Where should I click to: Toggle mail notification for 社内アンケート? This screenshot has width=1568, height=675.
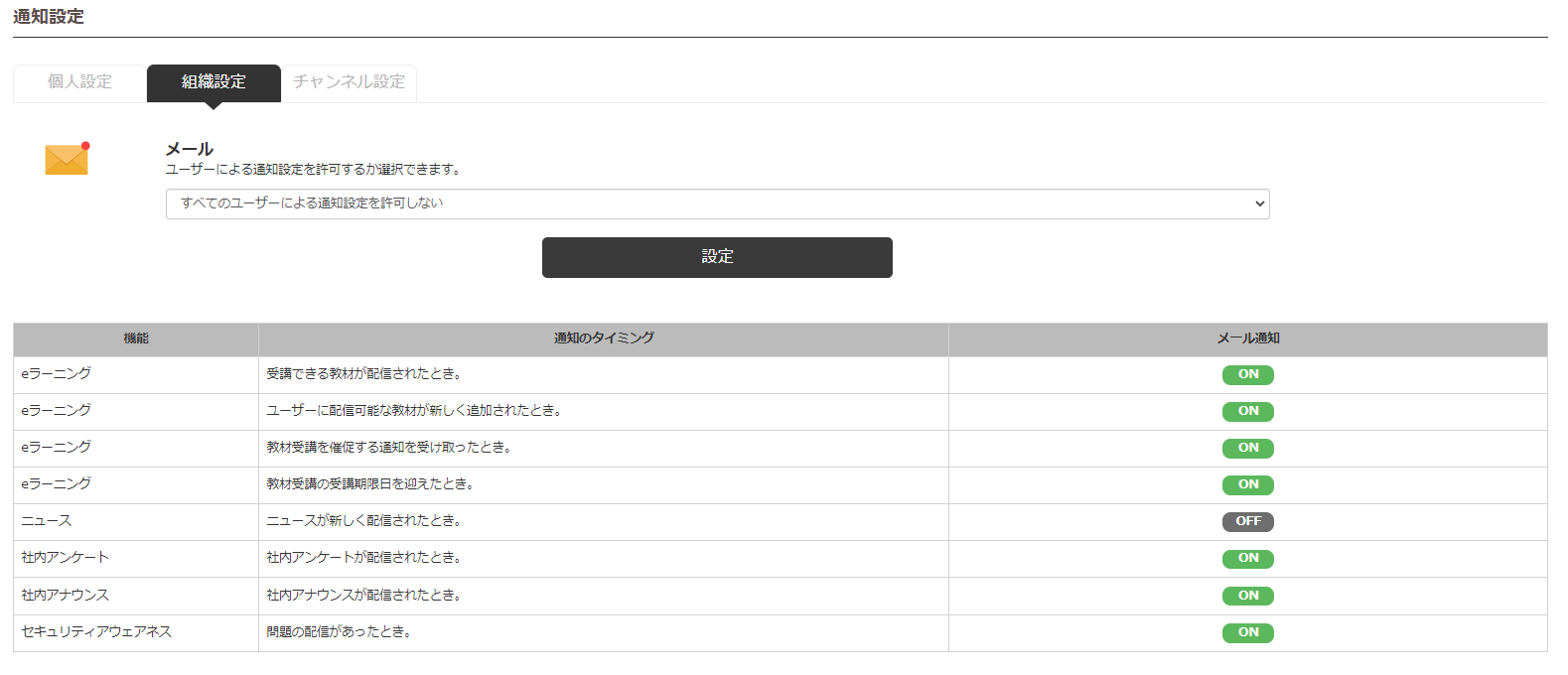pyautogui.click(x=1247, y=558)
